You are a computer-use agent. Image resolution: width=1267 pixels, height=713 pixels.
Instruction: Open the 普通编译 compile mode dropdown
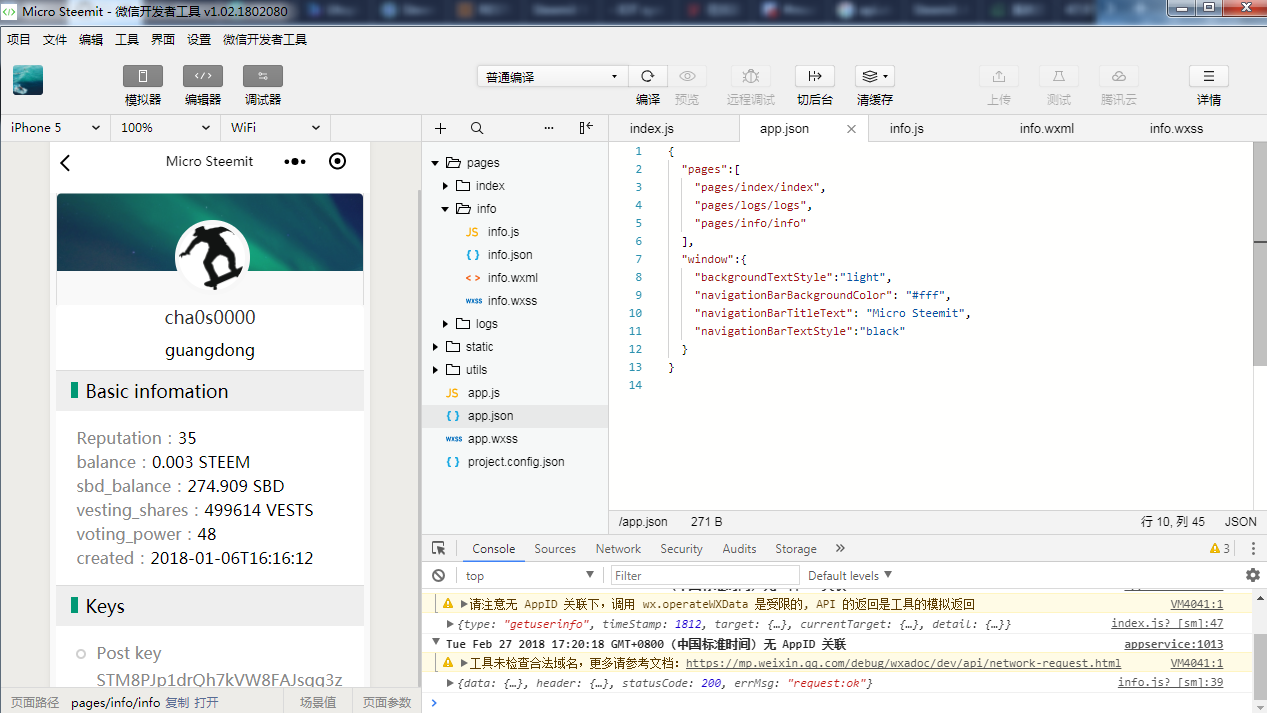553,77
